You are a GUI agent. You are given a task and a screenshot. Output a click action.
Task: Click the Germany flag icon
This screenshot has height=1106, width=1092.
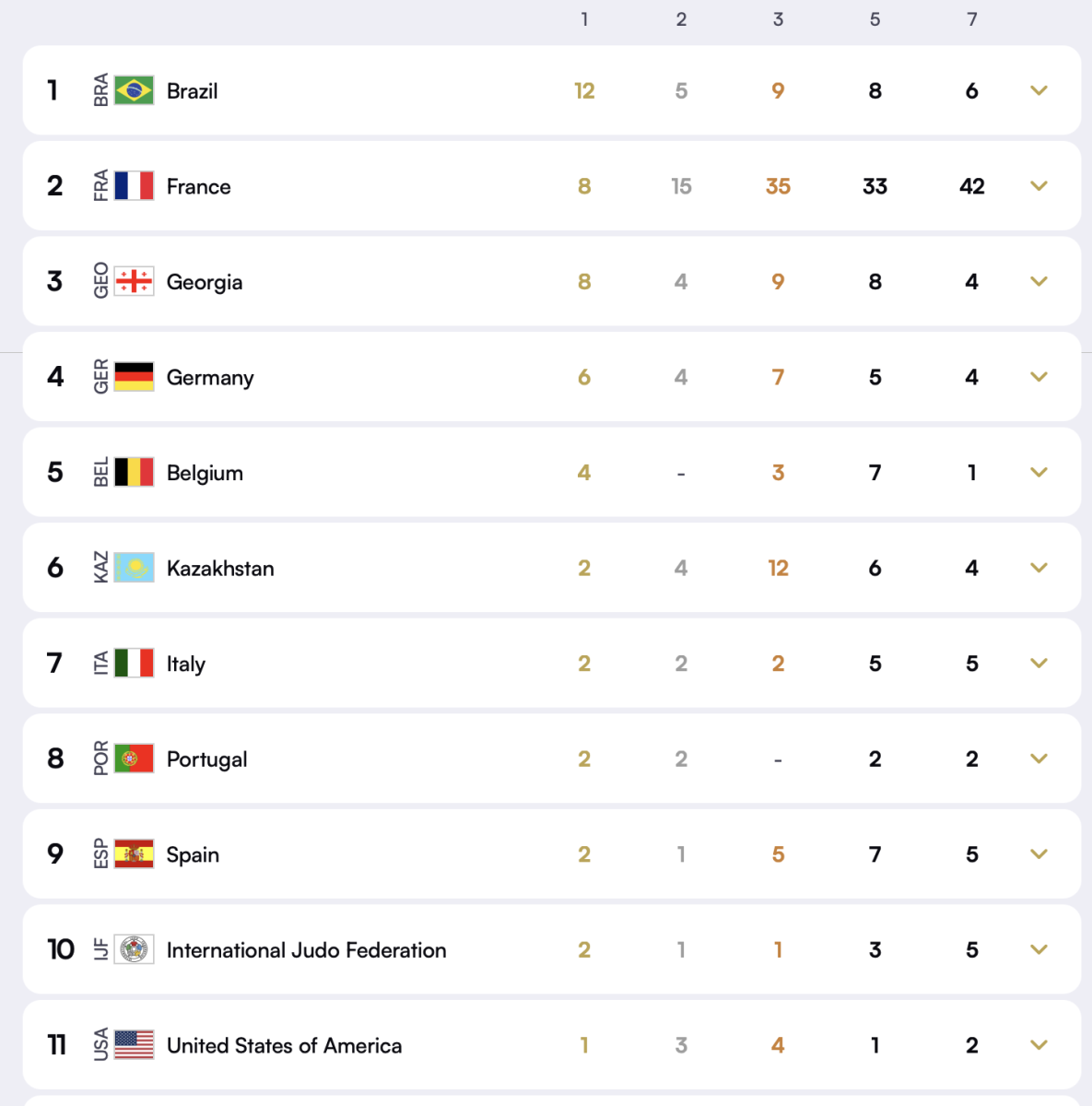[135, 377]
